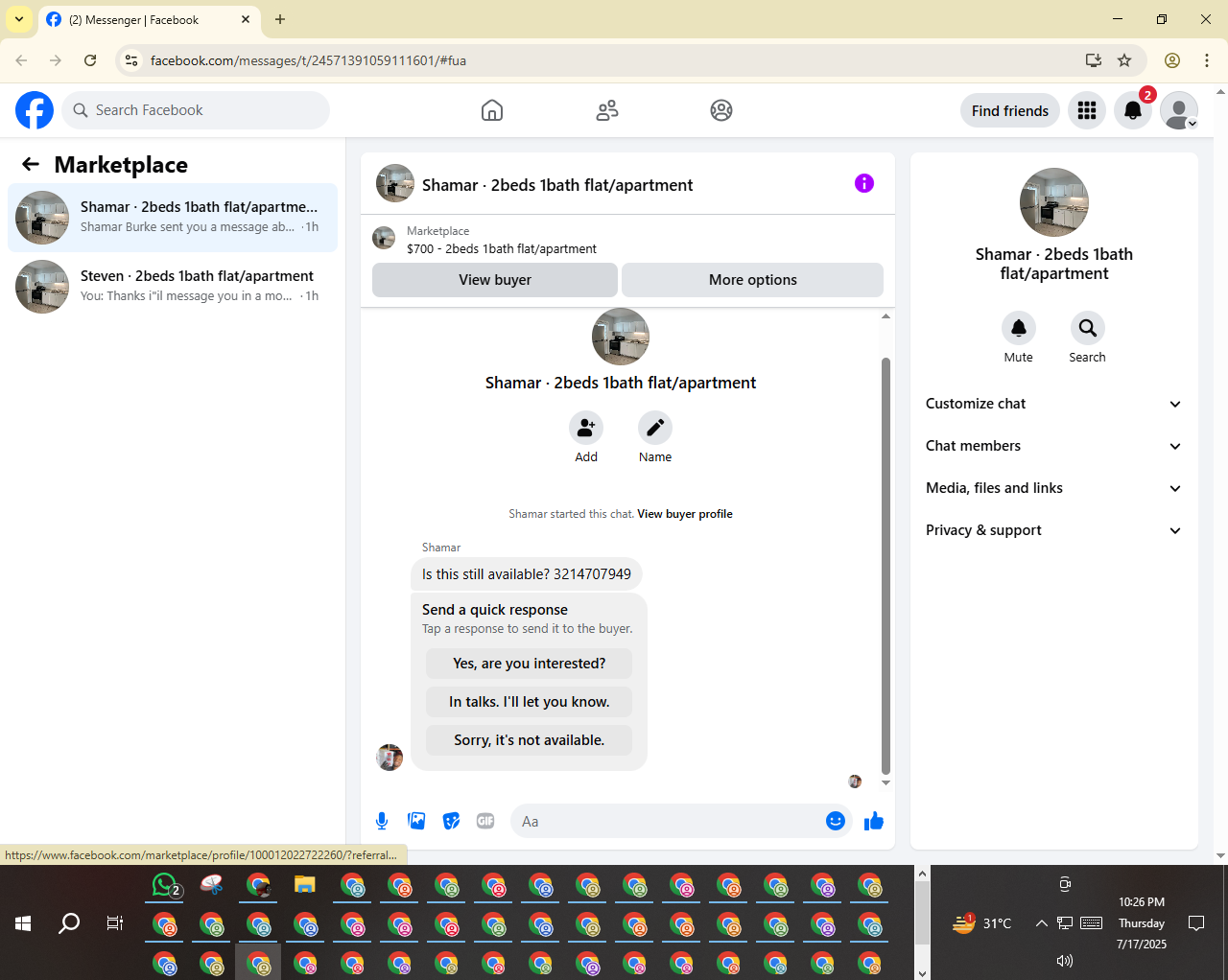This screenshot has width=1228, height=980.
Task: Bookmark this page with the star icon
Action: click(1124, 60)
